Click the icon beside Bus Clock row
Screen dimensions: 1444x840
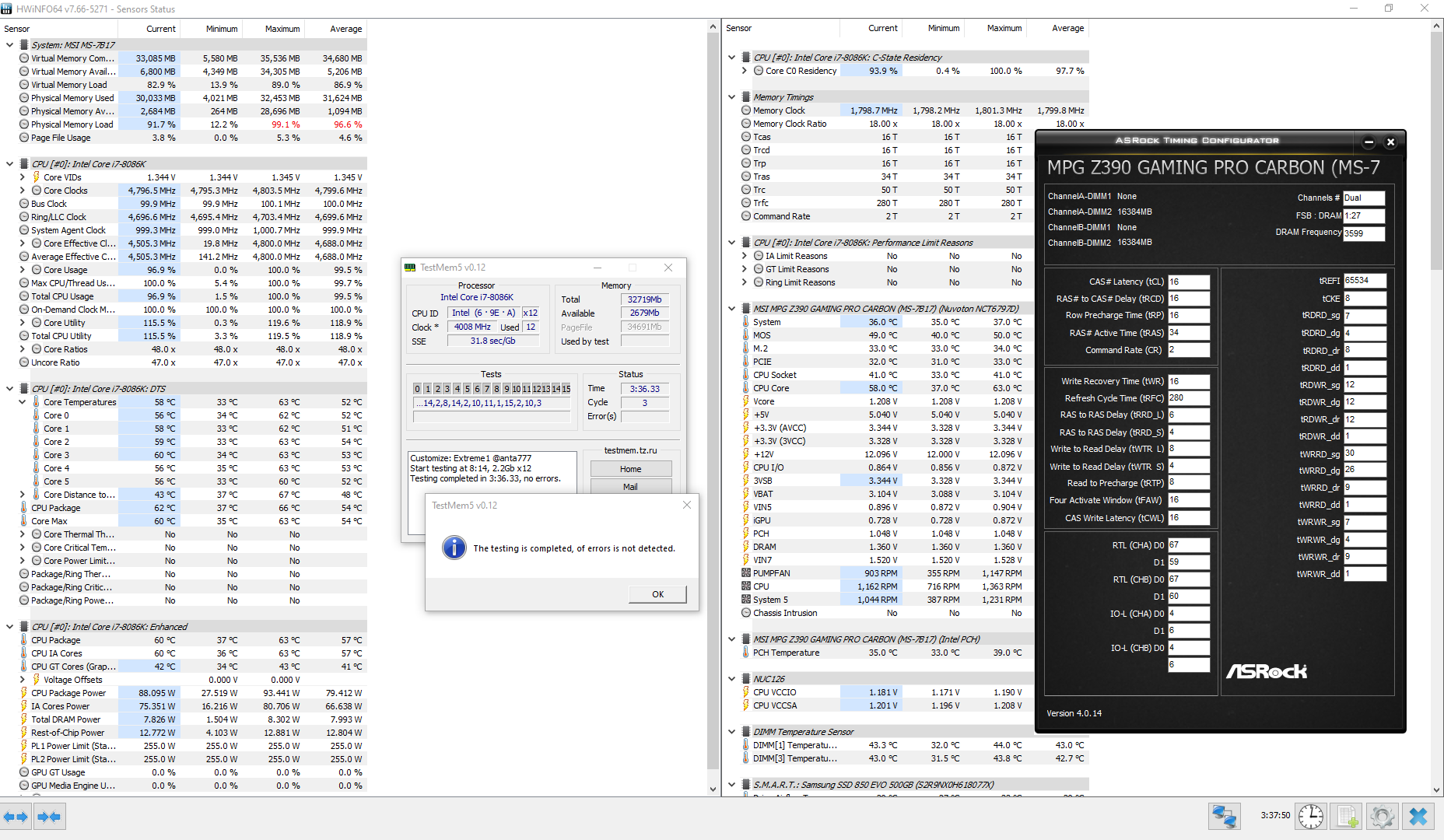pos(24,204)
